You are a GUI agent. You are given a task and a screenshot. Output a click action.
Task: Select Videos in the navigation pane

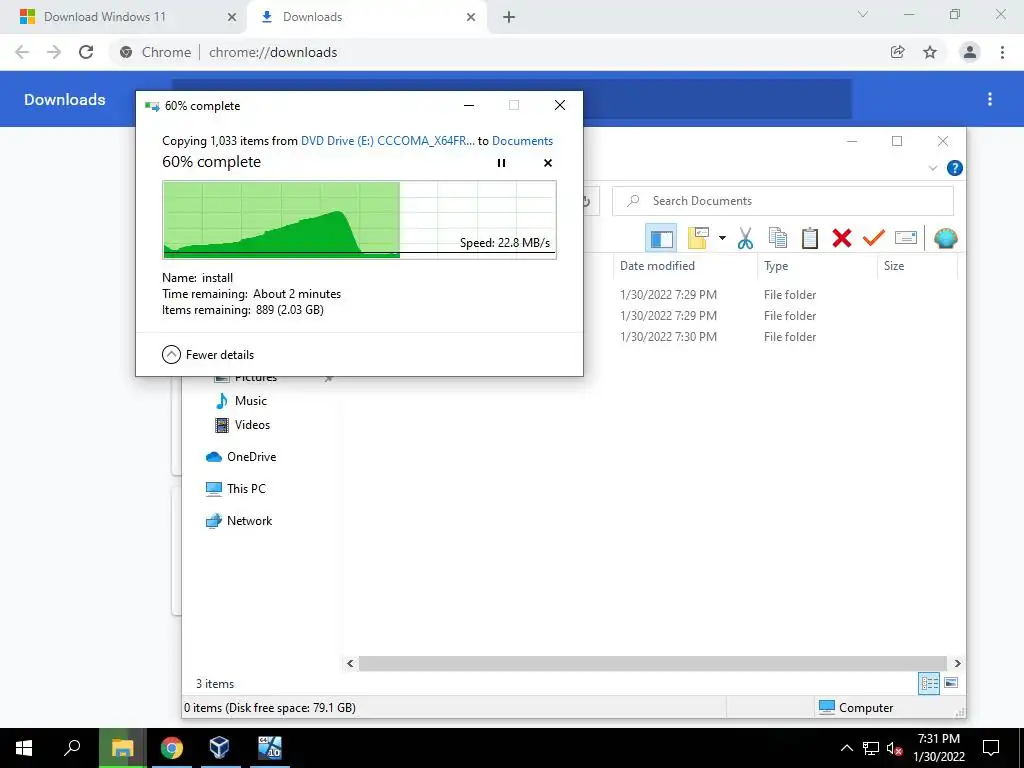pyautogui.click(x=242, y=425)
